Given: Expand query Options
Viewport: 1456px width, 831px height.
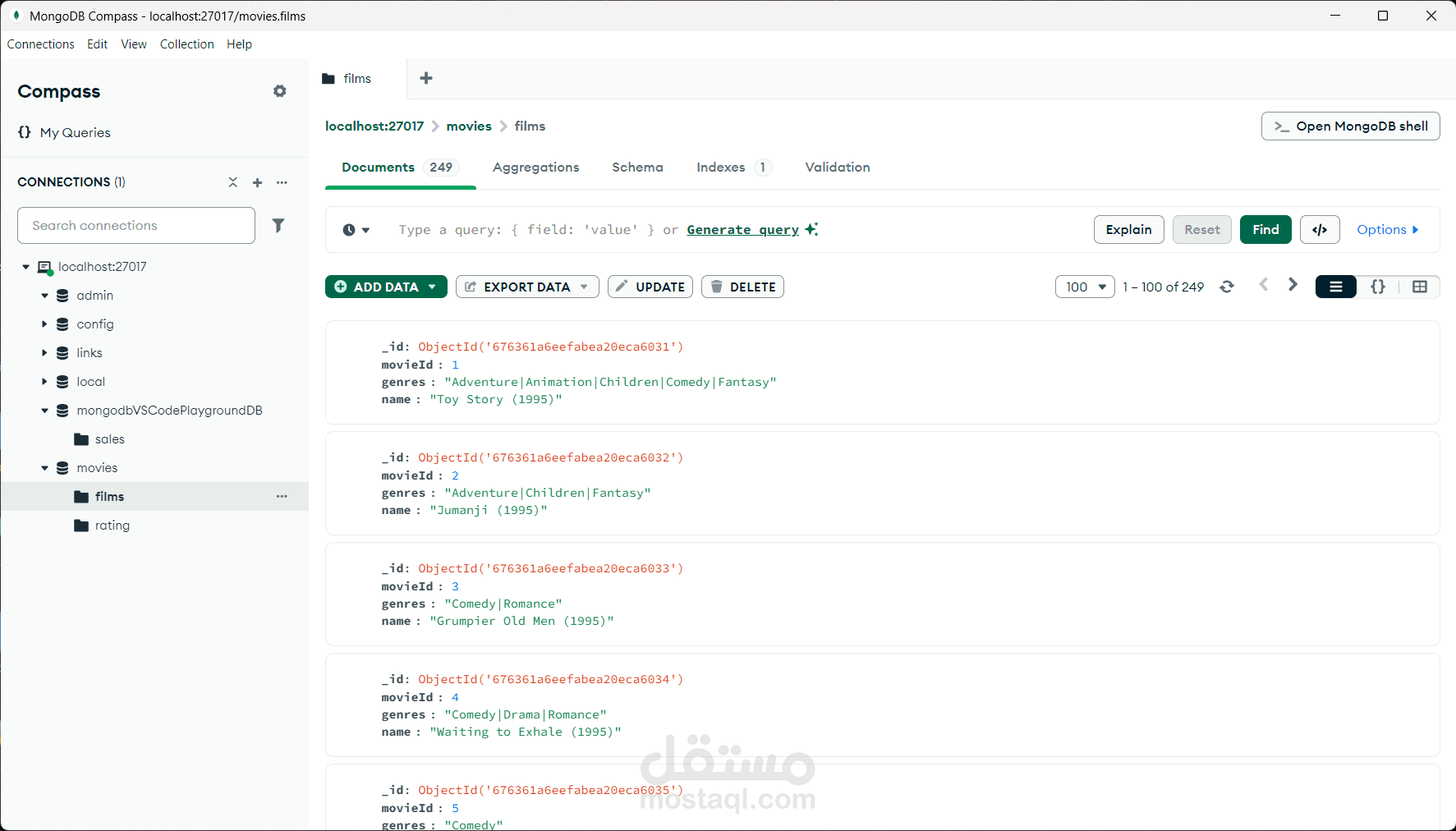Looking at the screenshot, I should 1388,230.
